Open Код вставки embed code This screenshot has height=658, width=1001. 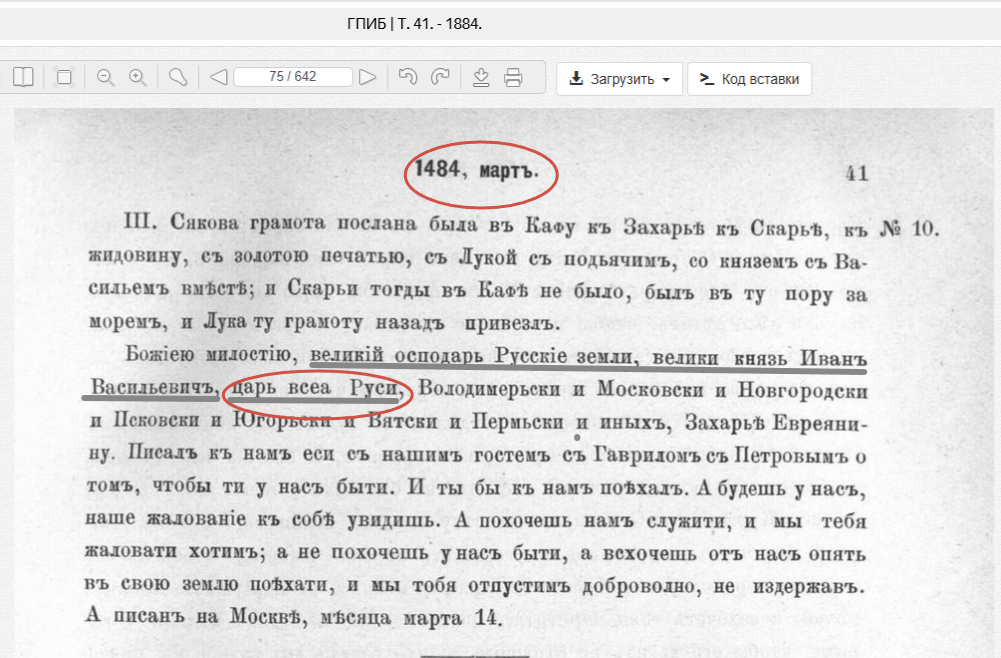click(x=749, y=79)
